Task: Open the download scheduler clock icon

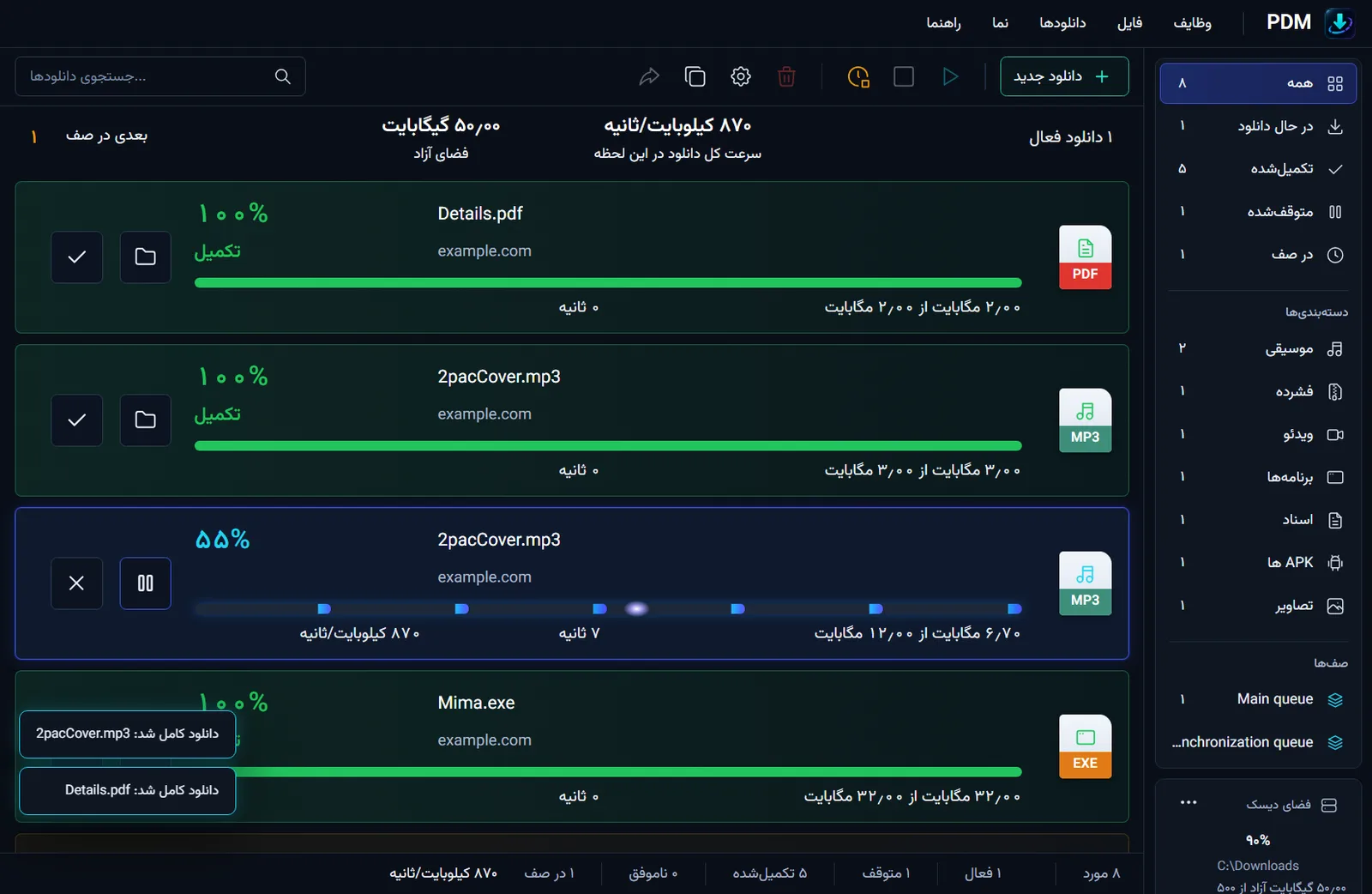Action: click(858, 76)
